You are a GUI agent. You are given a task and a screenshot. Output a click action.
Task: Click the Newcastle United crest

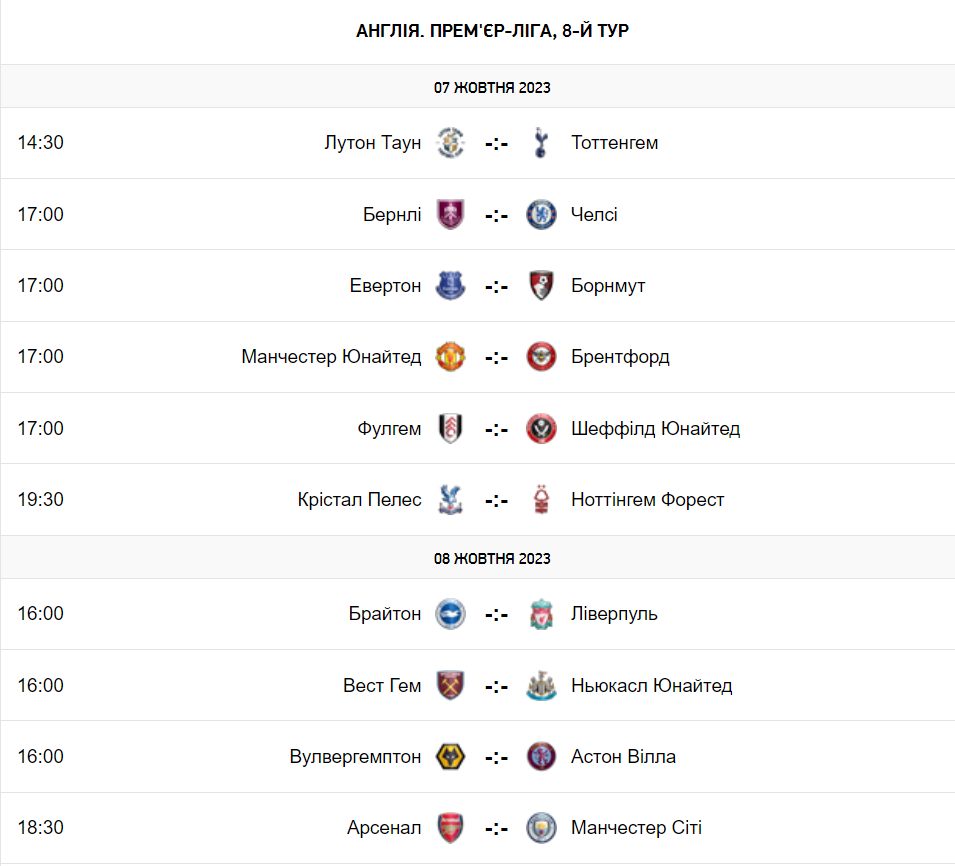pos(541,686)
